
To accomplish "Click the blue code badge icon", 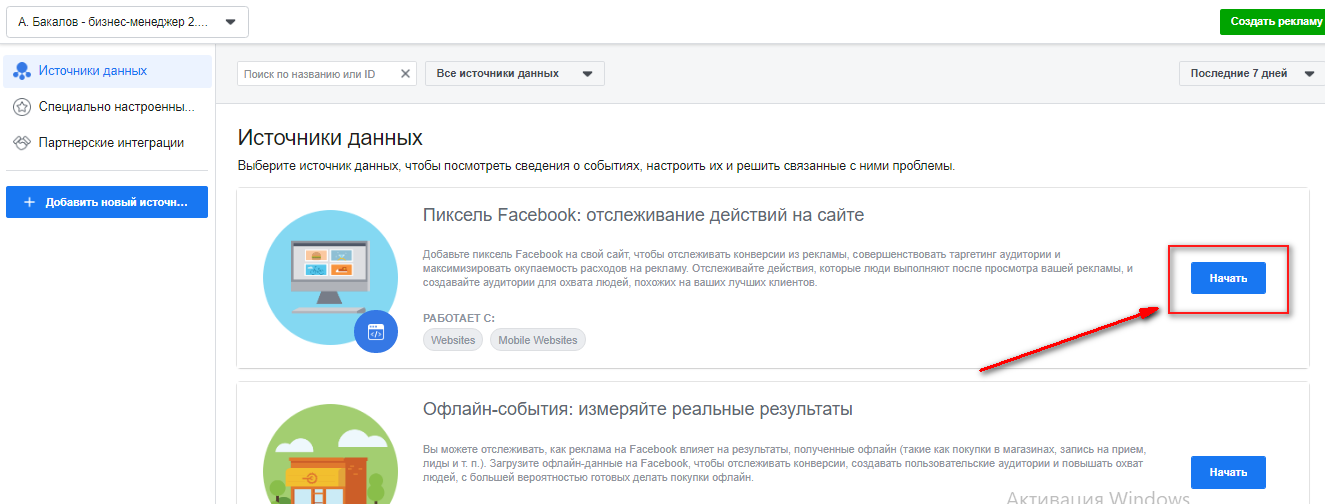I will click(x=375, y=332).
